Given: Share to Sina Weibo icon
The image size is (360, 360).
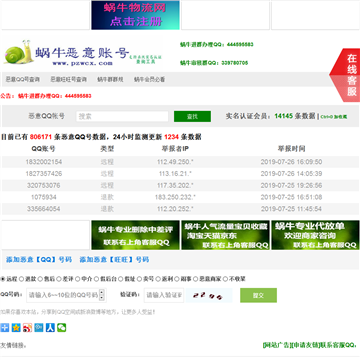Looking at the screenshot, I should coord(27,328).
